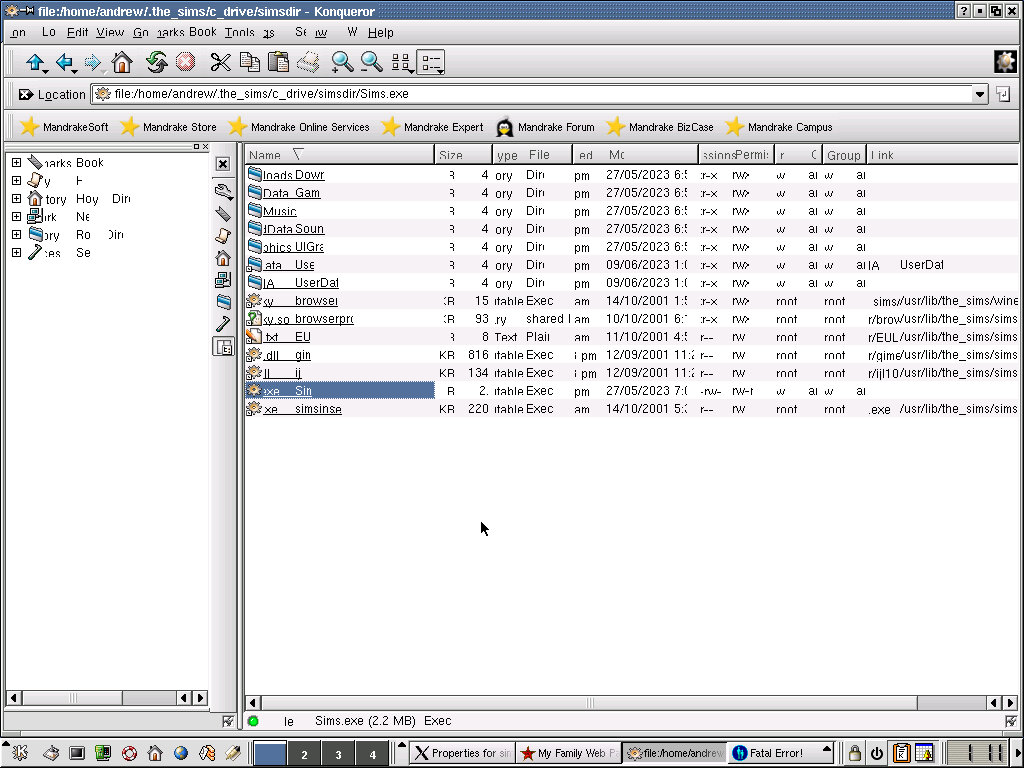Click the Stop loading icon
Viewport: 1024px width, 768px height.
point(185,63)
